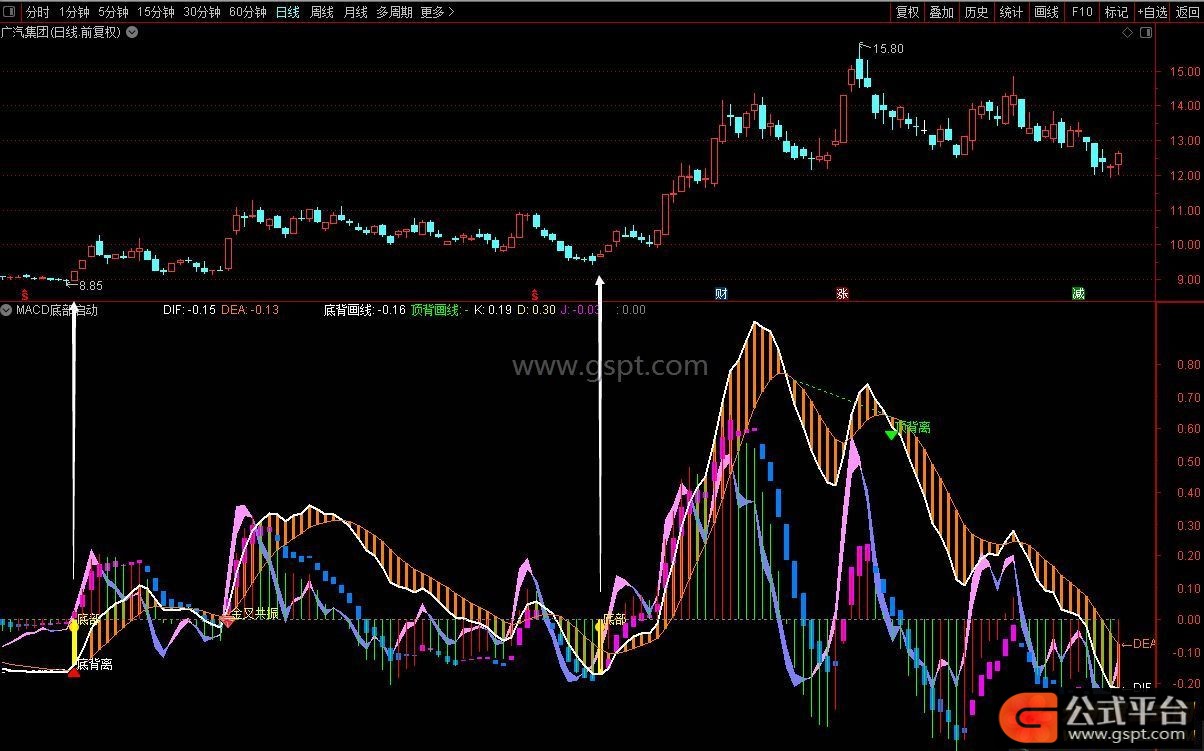Open the 统计 statistics button

click(x=1011, y=12)
